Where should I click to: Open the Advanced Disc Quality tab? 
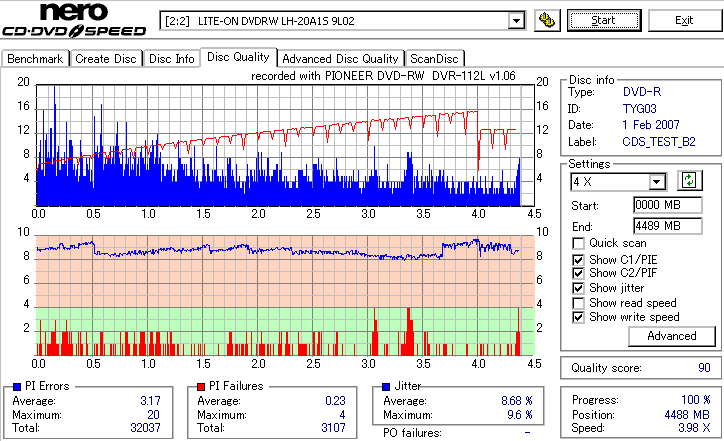point(340,59)
